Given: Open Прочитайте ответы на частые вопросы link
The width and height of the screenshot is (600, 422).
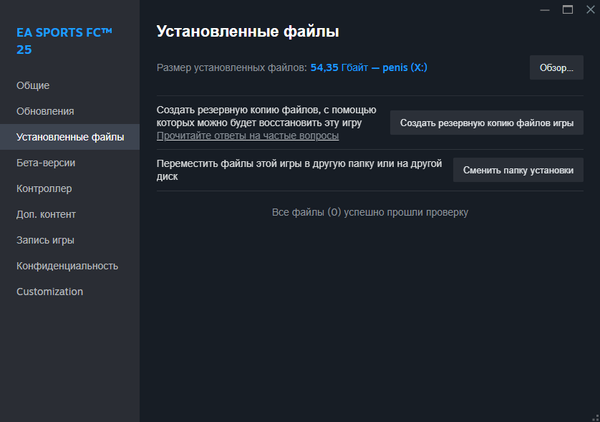Looking at the screenshot, I should pyautogui.click(x=248, y=136).
